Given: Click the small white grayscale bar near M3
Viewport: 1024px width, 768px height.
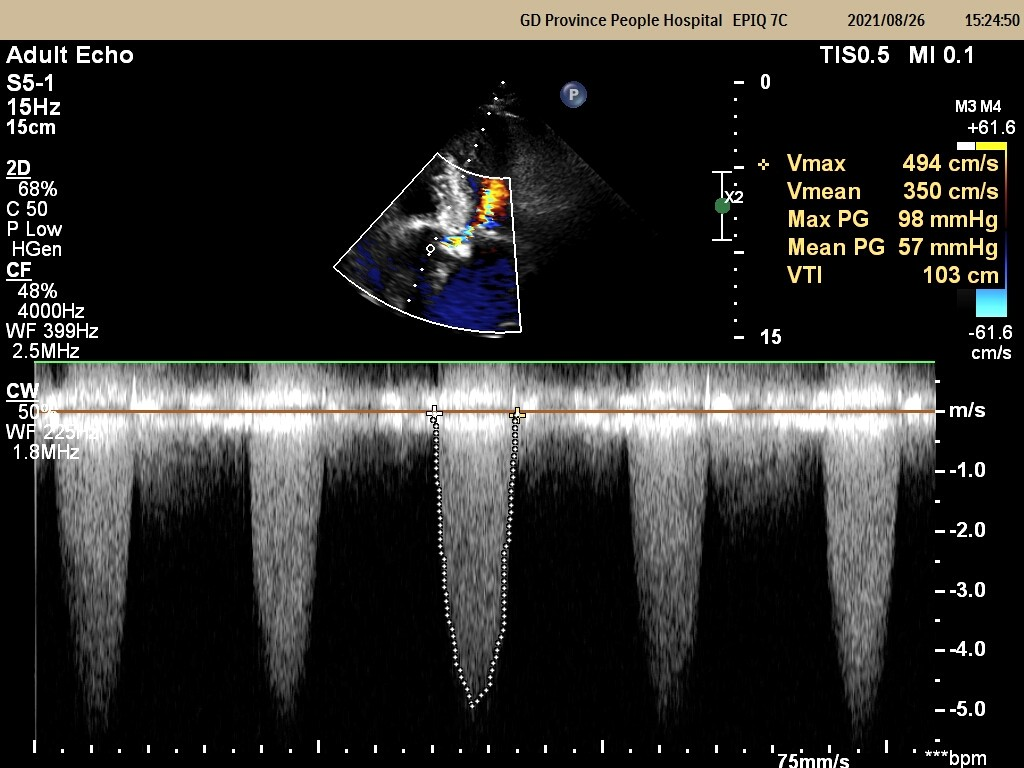Looking at the screenshot, I should click(x=966, y=145).
